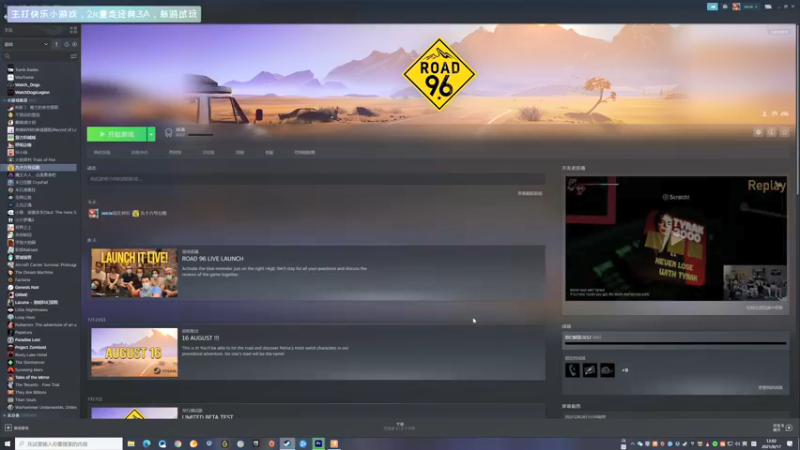Select the highlighted 九十六号公路 entry
800x450 pixels.
tap(41, 167)
